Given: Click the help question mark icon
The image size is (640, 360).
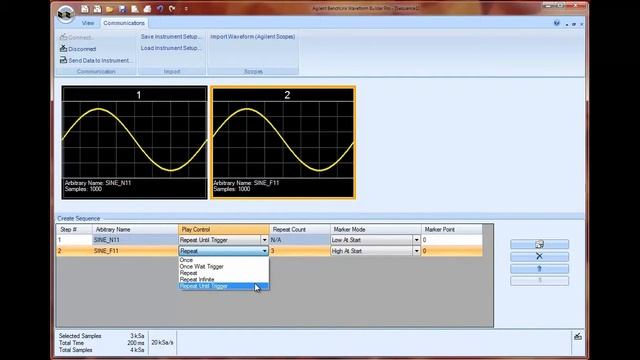Looking at the screenshot, I should click(x=557, y=23).
